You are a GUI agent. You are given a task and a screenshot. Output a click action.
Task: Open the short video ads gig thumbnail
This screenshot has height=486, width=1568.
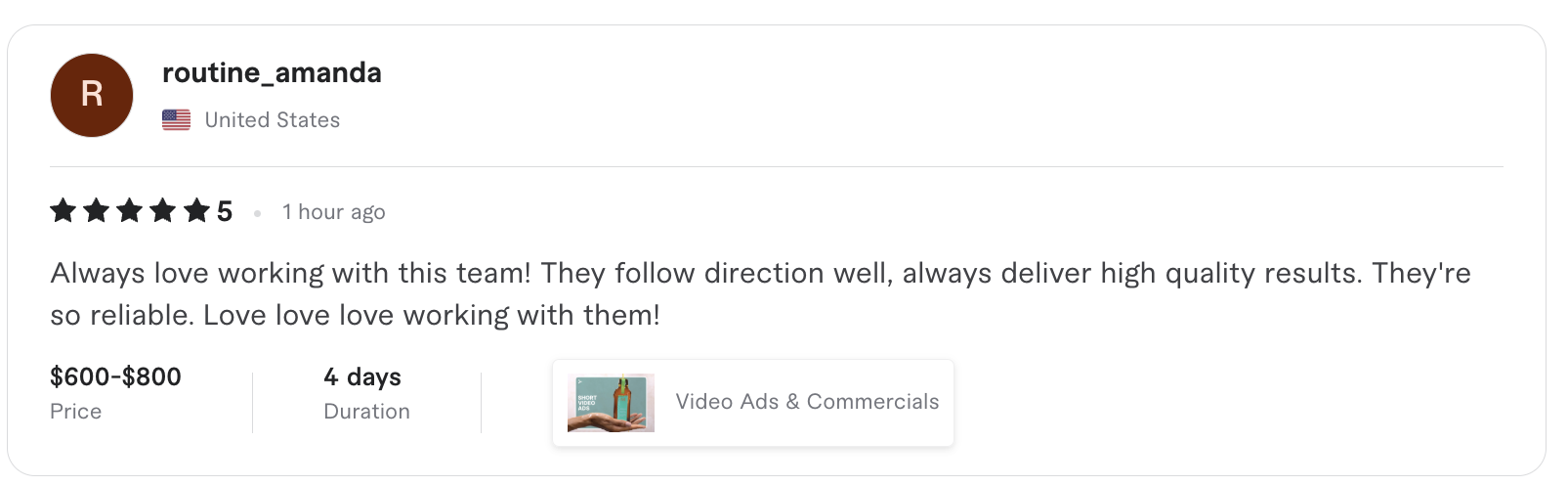(x=611, y=403)
